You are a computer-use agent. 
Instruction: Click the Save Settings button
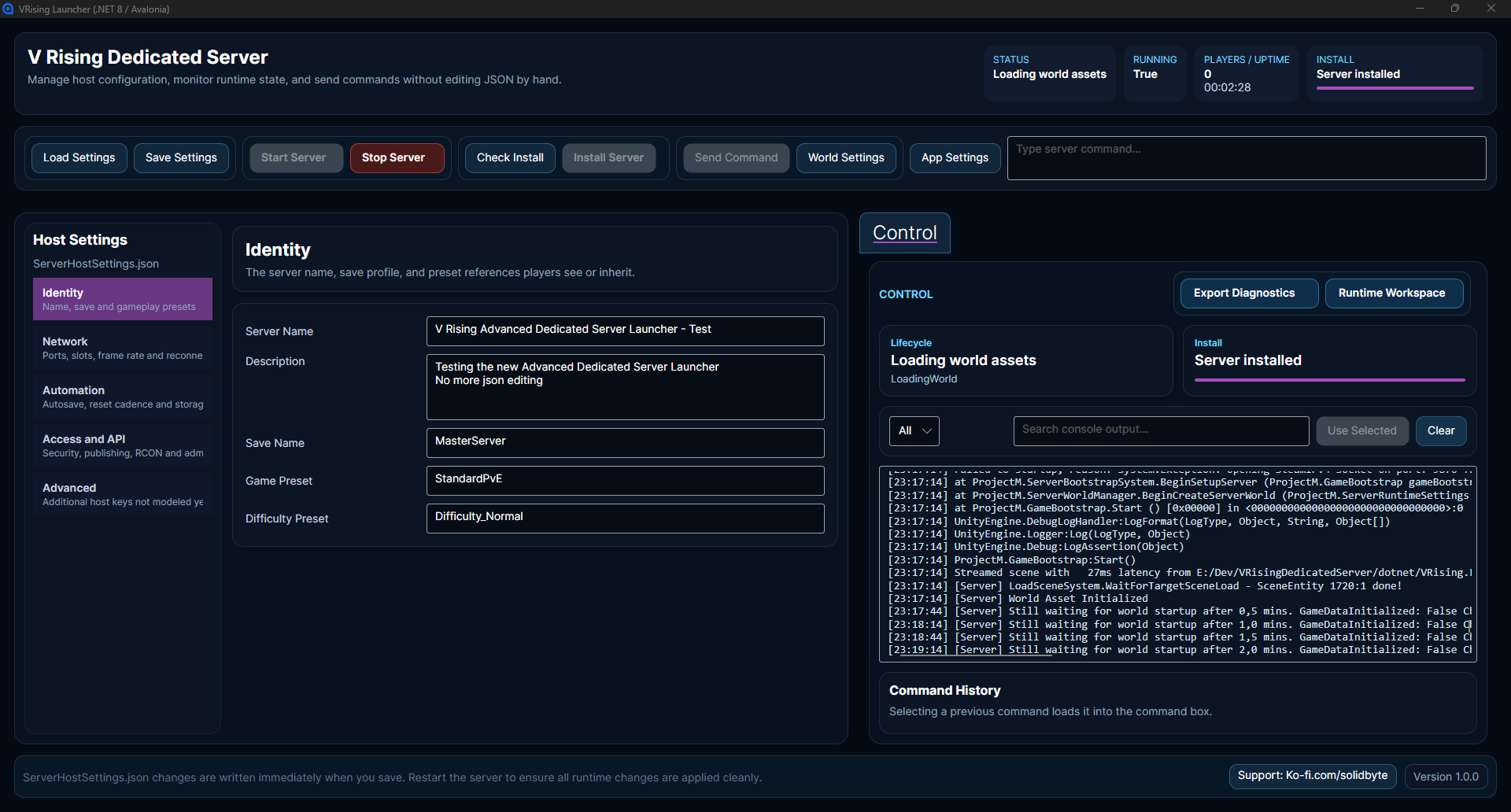pos(181,157)
